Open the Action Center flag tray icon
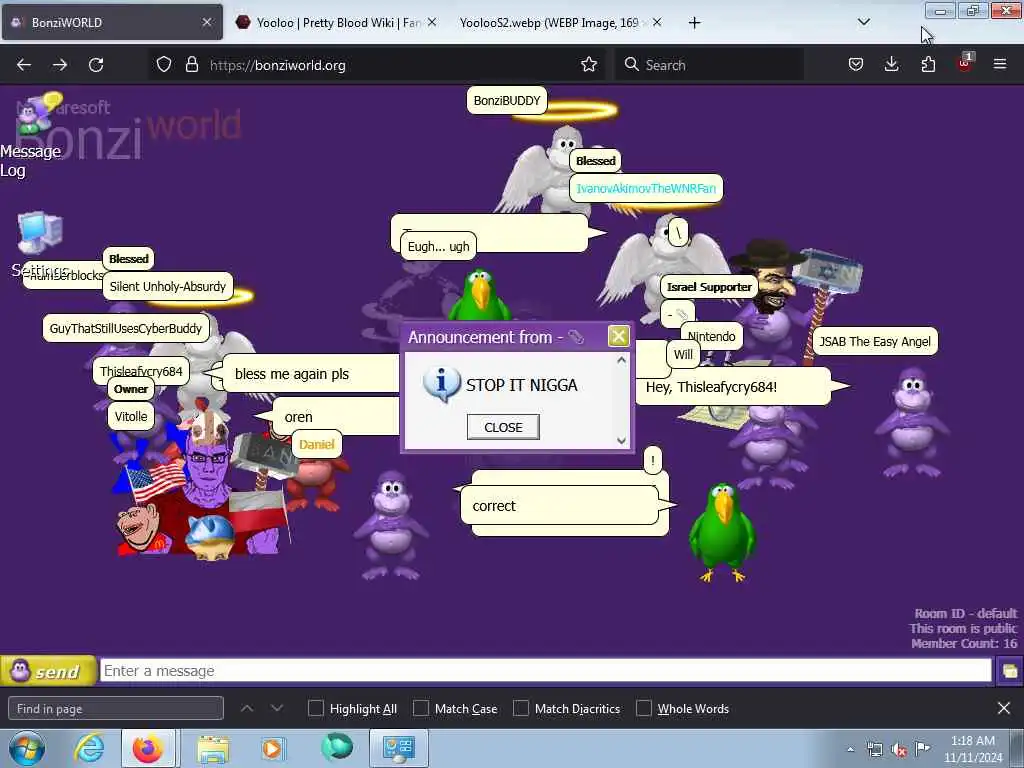 [x=921, y=748]
